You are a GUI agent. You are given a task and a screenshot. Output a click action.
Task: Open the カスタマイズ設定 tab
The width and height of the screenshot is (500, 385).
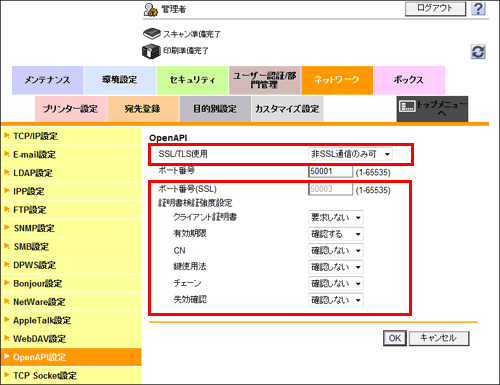coord(287,109)
